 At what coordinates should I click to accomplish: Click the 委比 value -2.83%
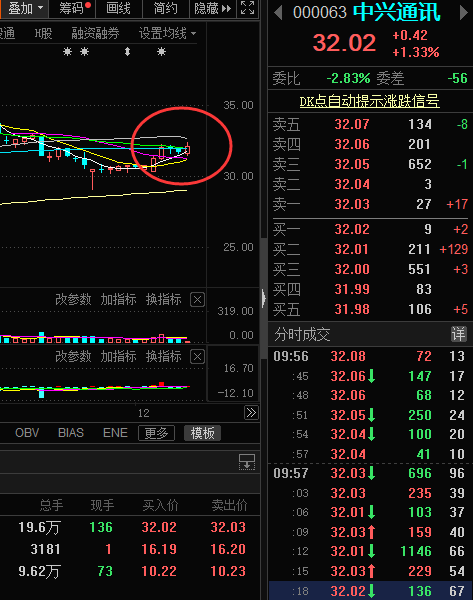tap(348, 78)
